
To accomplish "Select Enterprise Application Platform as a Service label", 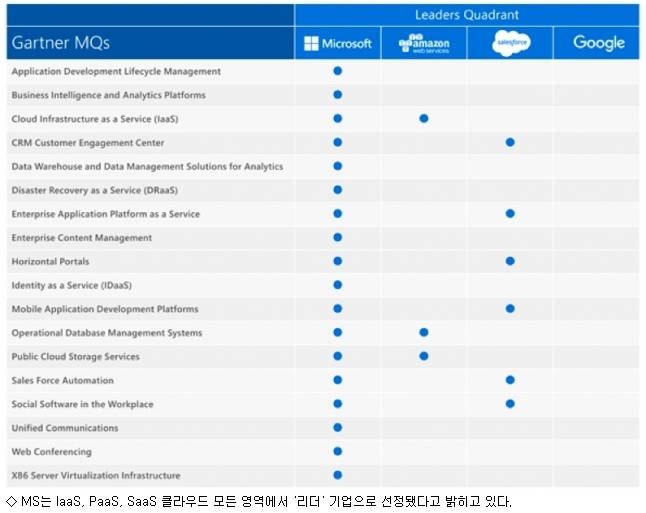I will pyautogui.click(x=105, y=214).
